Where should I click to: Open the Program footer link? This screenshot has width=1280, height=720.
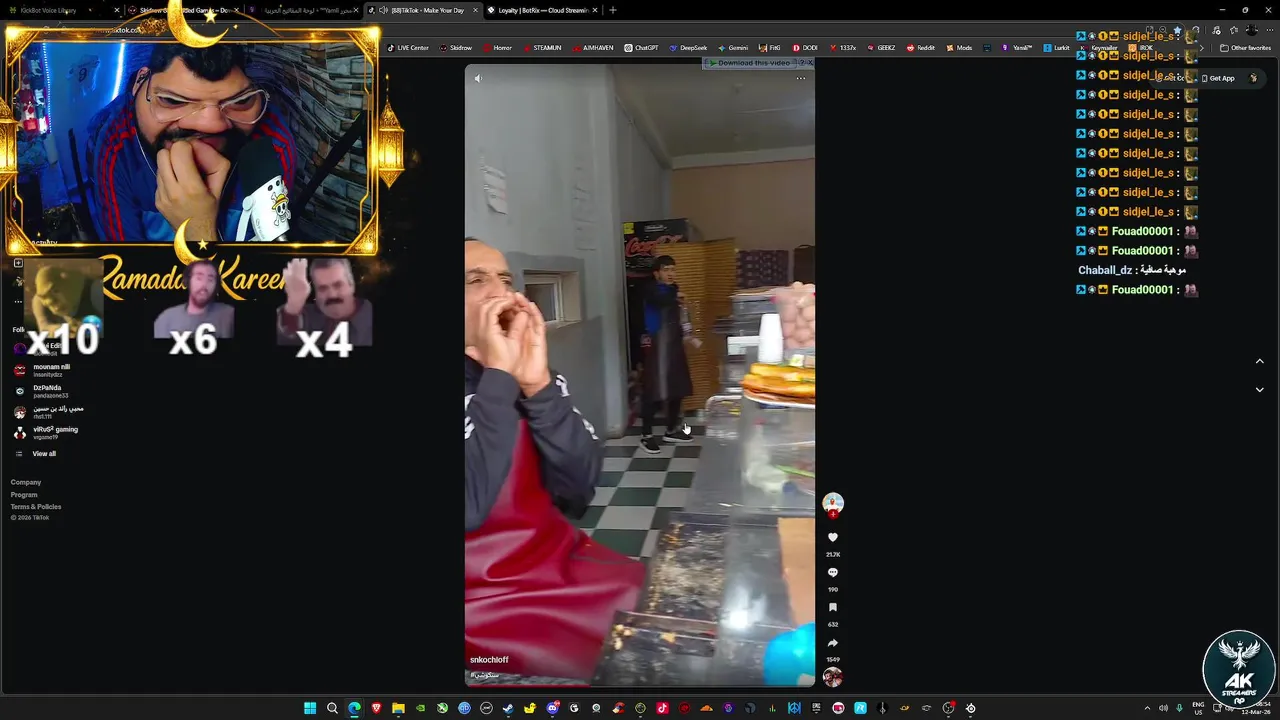point(24,494)
